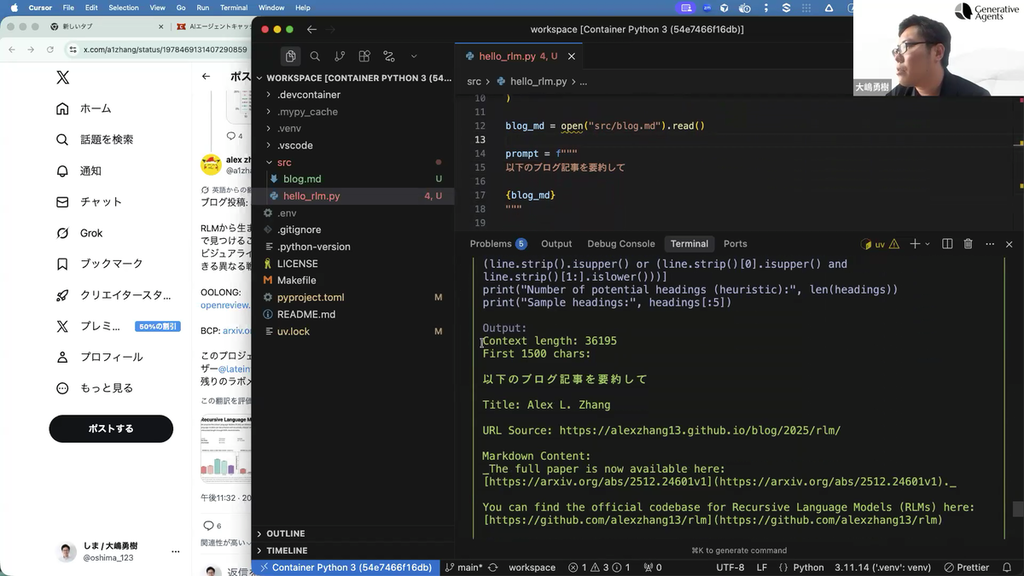
Task: Open notifications bell in status bar
Action: coord(1007,568)
